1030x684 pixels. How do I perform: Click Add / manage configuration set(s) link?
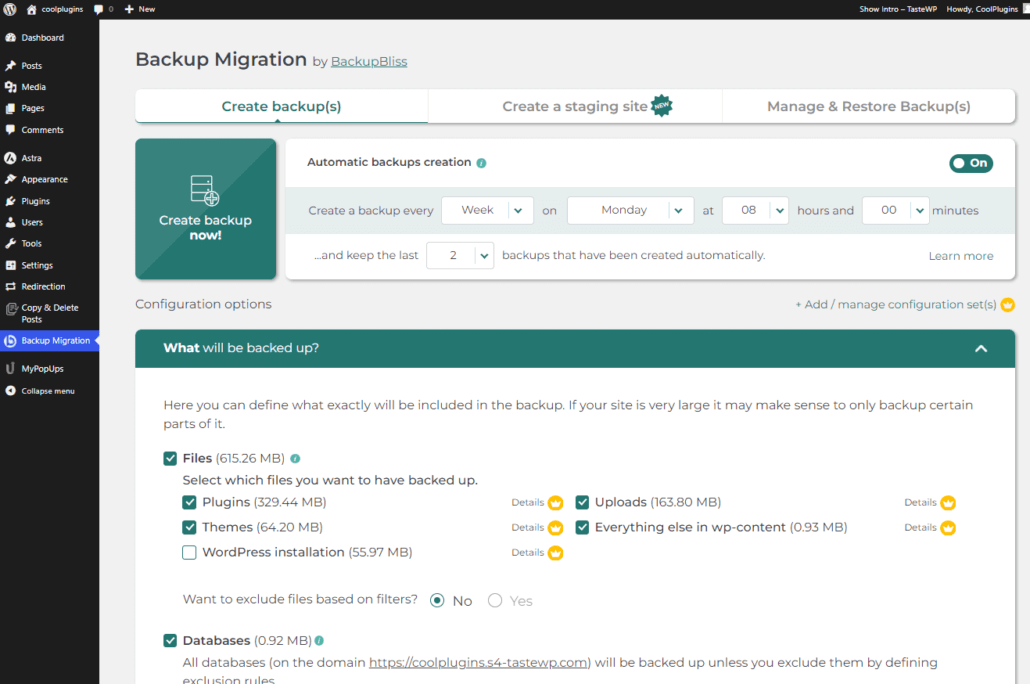895,305
